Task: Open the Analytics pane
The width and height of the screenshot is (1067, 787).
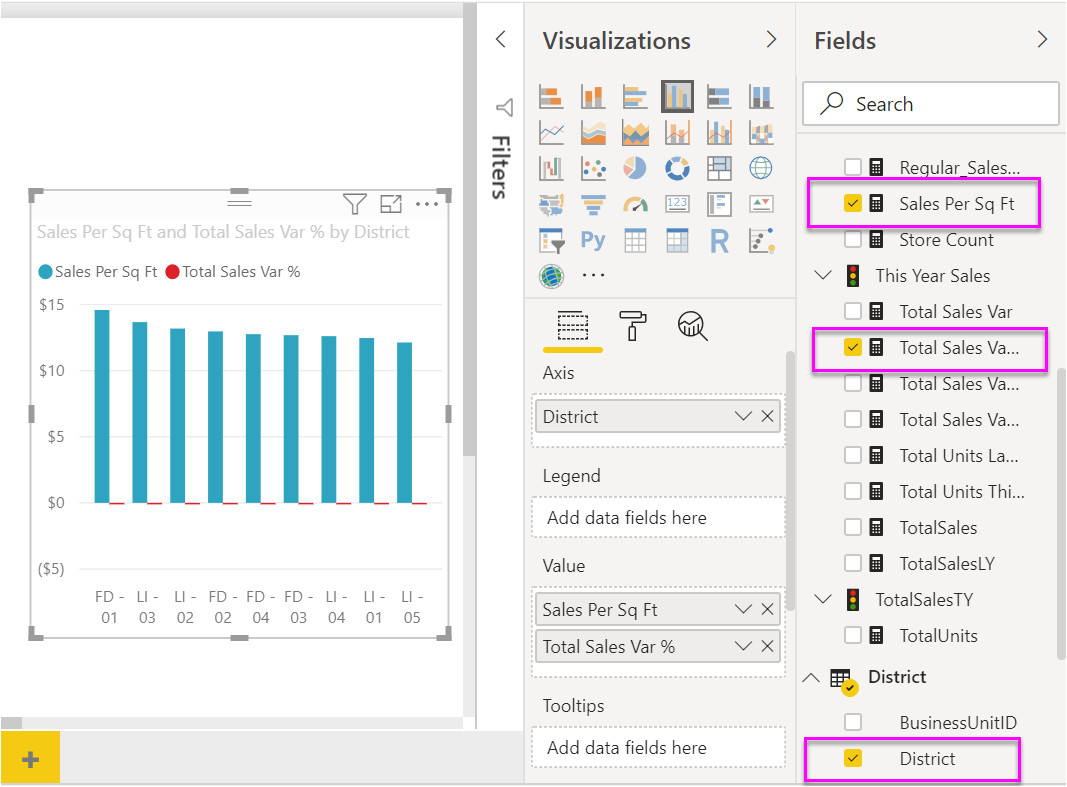Action: (x=692, y=327)
